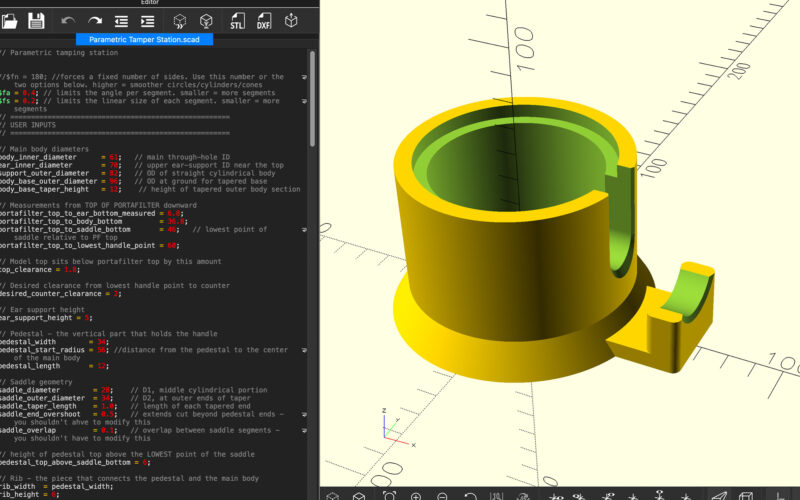Click the XYZ orientation axes indicator
Viewport: 800px width, 500px height.
point(399,429)
